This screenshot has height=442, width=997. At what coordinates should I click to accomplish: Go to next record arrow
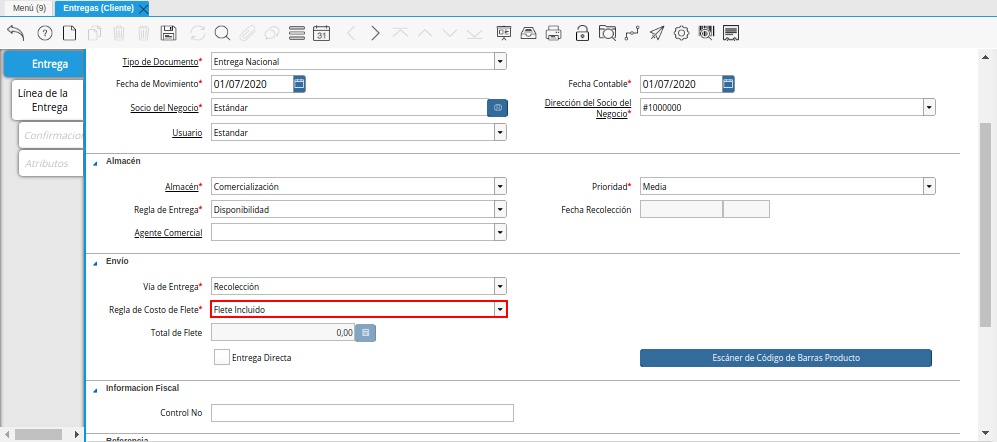coord(375,33)
